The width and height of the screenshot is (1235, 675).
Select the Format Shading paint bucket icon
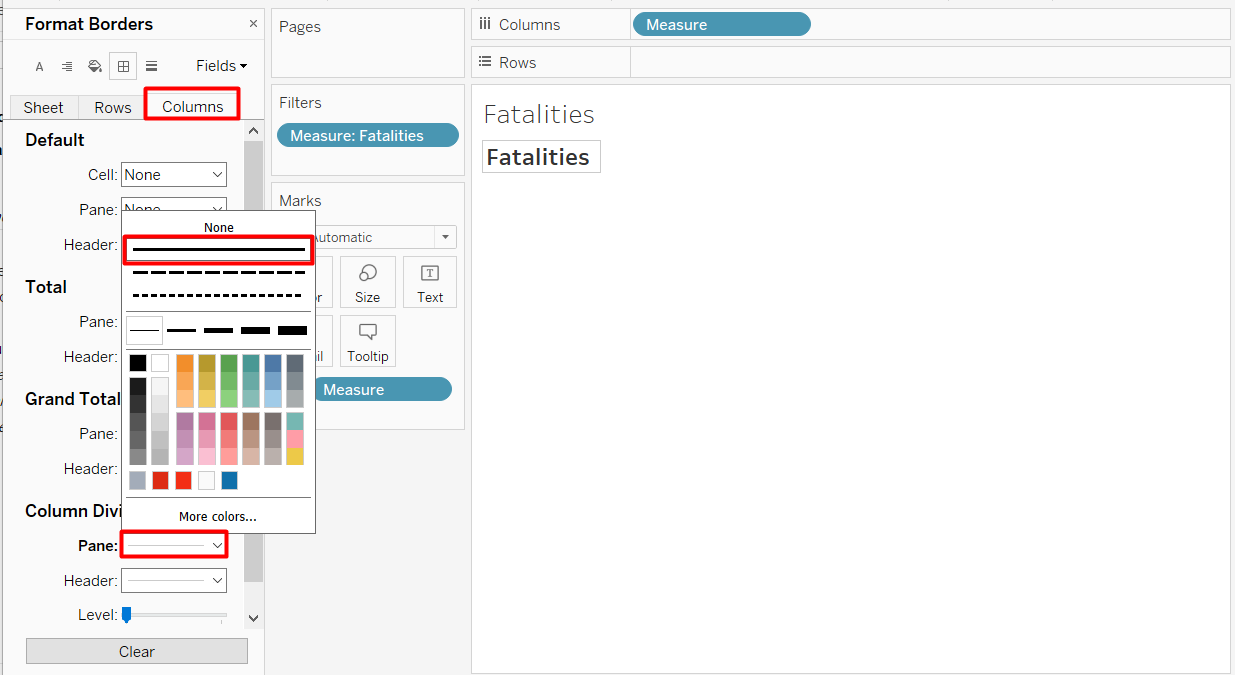coord(95,67)
